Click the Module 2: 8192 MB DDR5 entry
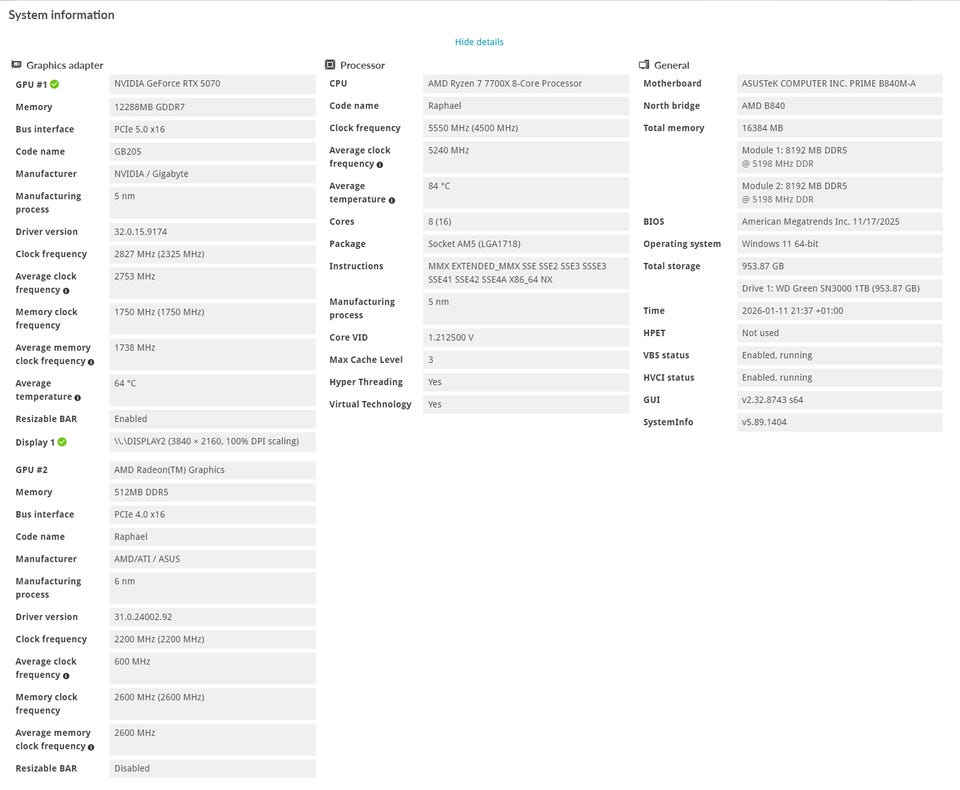960x790 pixels. tap(840, 192)
